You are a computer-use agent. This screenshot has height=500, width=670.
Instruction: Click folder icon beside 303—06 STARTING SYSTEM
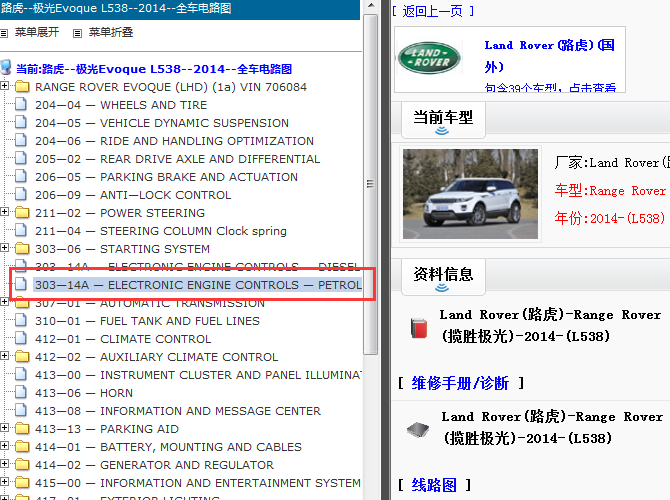[x=22, y=248]
